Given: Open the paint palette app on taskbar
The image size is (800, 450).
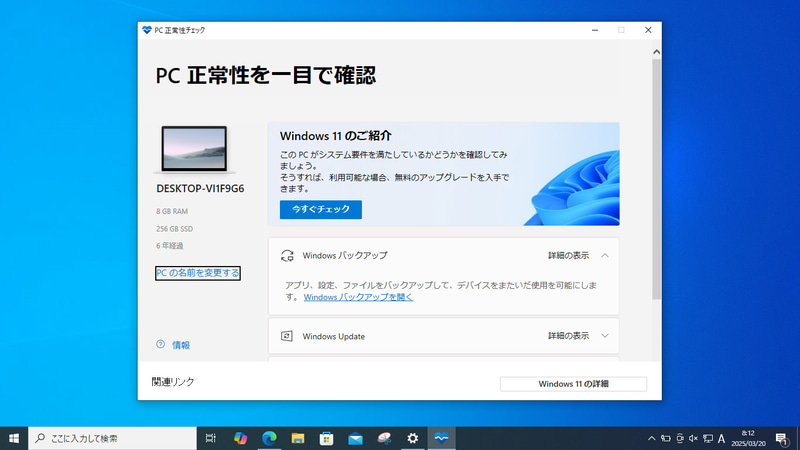Looking at the screenshot, I should (x=384, y=438).
